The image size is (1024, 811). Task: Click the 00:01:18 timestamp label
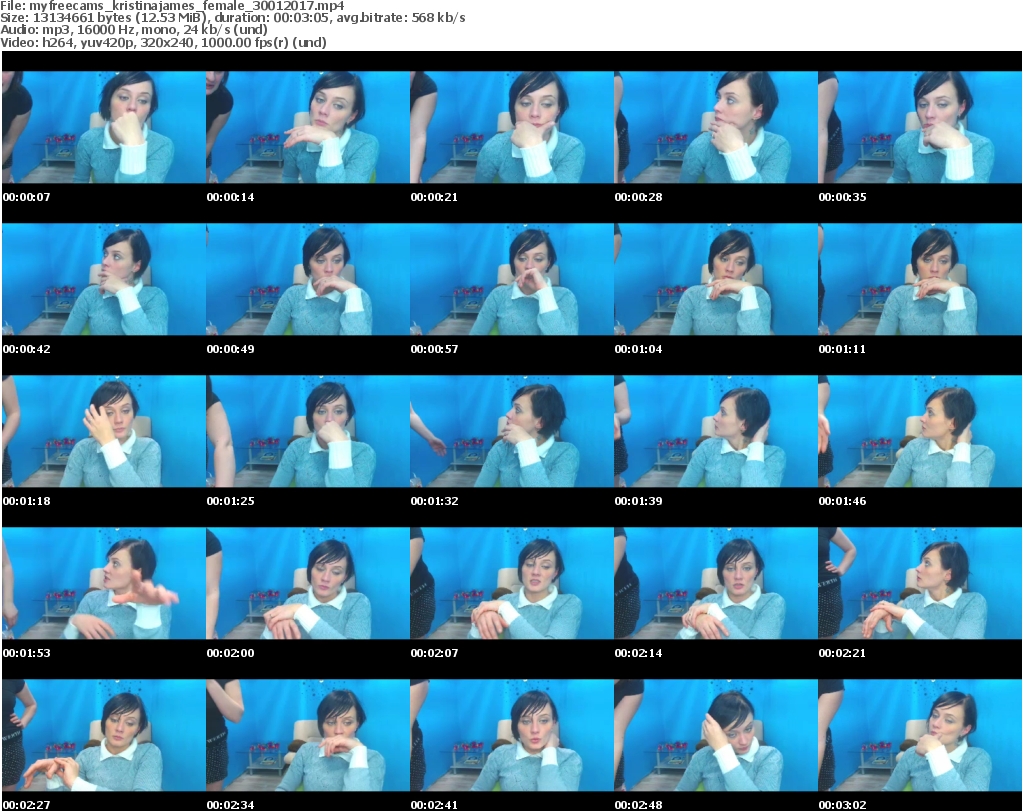pos(27,501)
